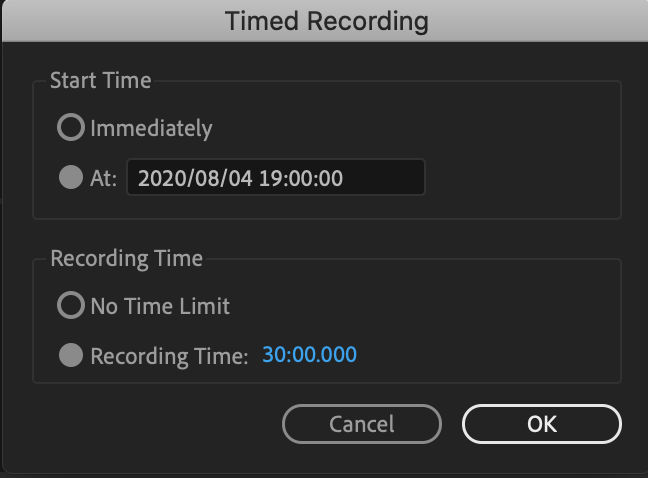
Task: Click the No Time Limit label
Action: [x=160, y=306]
